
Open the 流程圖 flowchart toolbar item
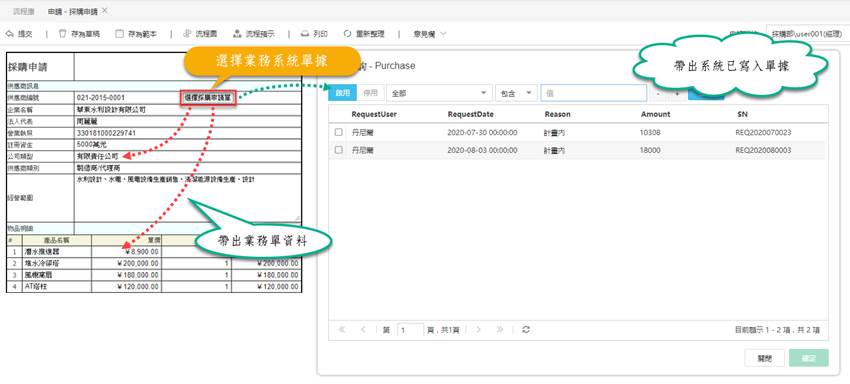[200, 34]
